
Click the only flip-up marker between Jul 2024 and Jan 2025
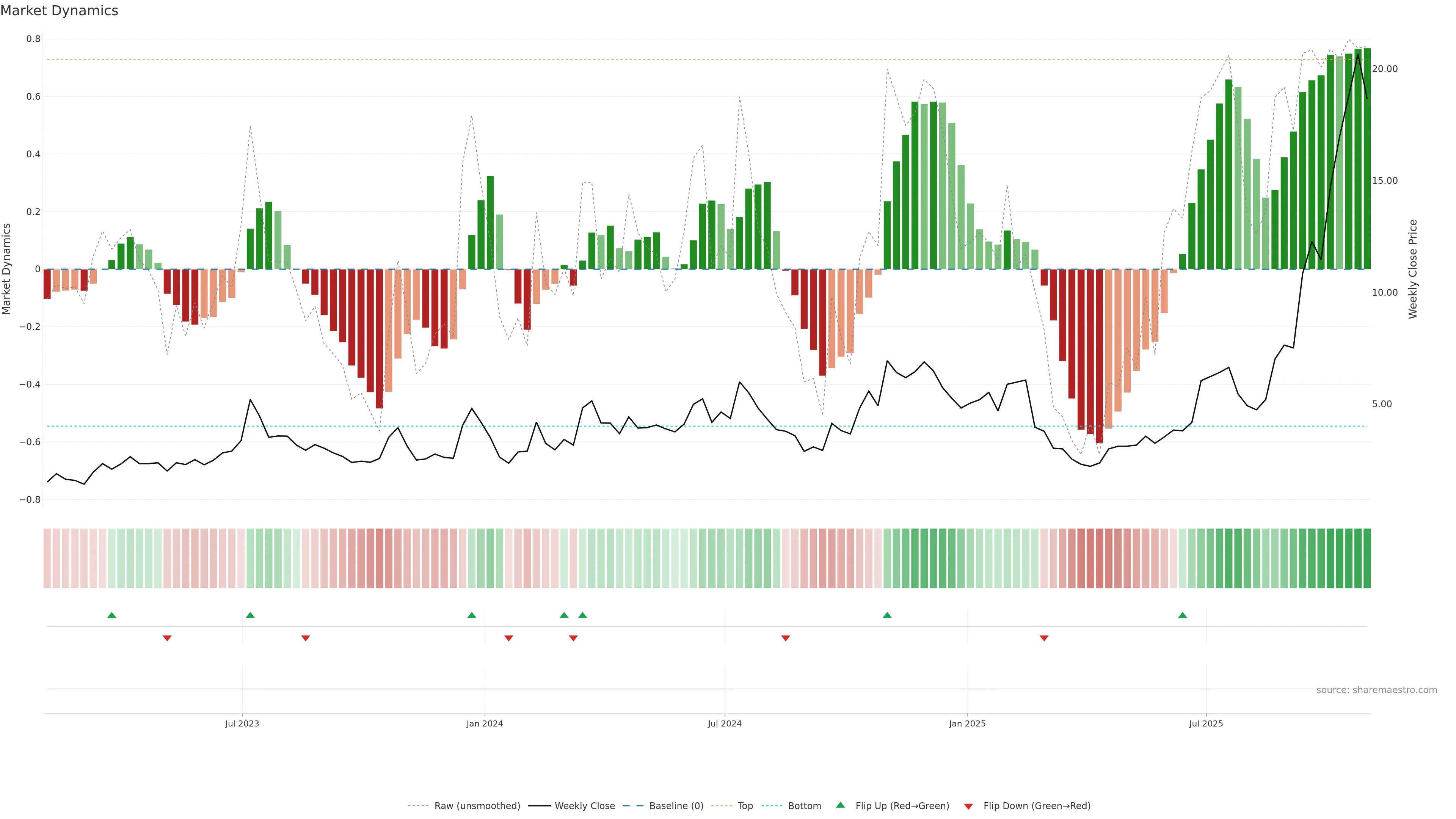887,615
